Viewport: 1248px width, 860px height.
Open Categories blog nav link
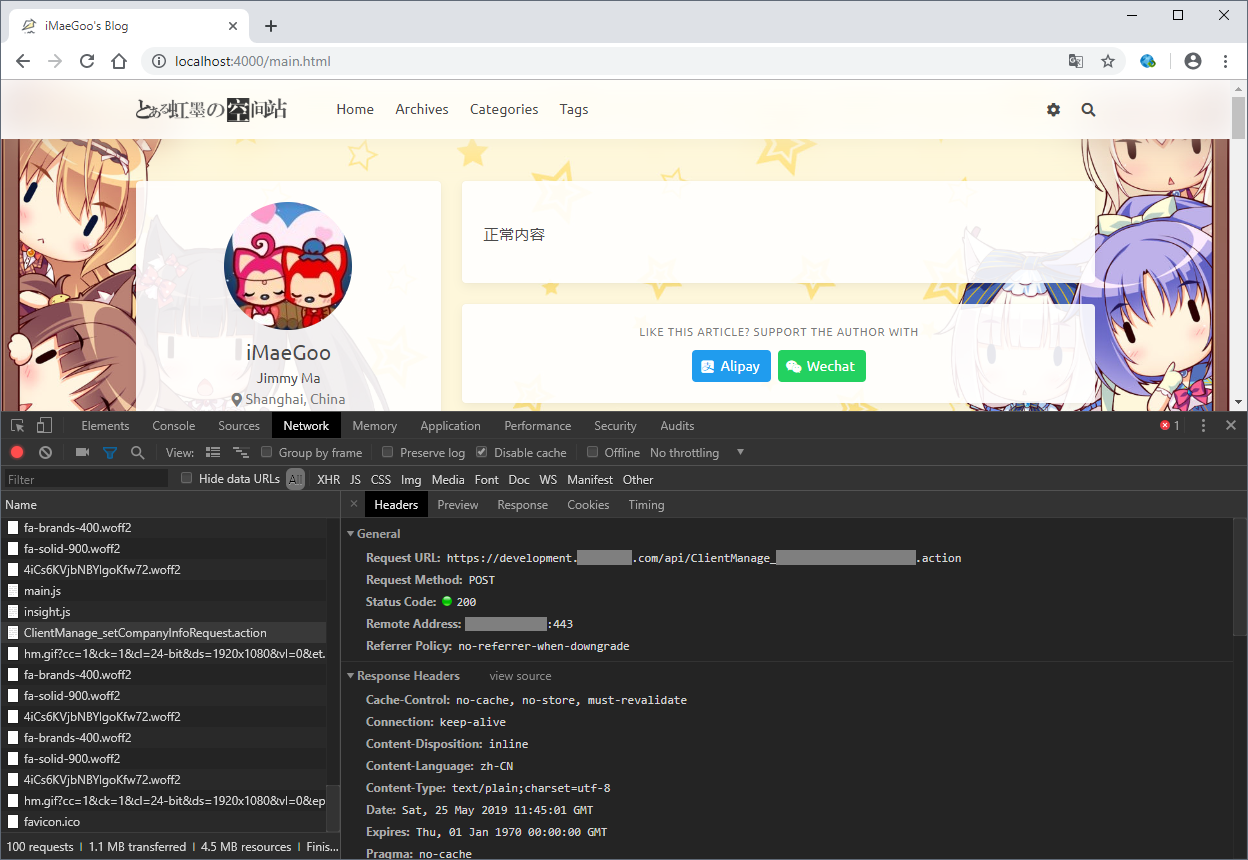[x=504, y=109]
